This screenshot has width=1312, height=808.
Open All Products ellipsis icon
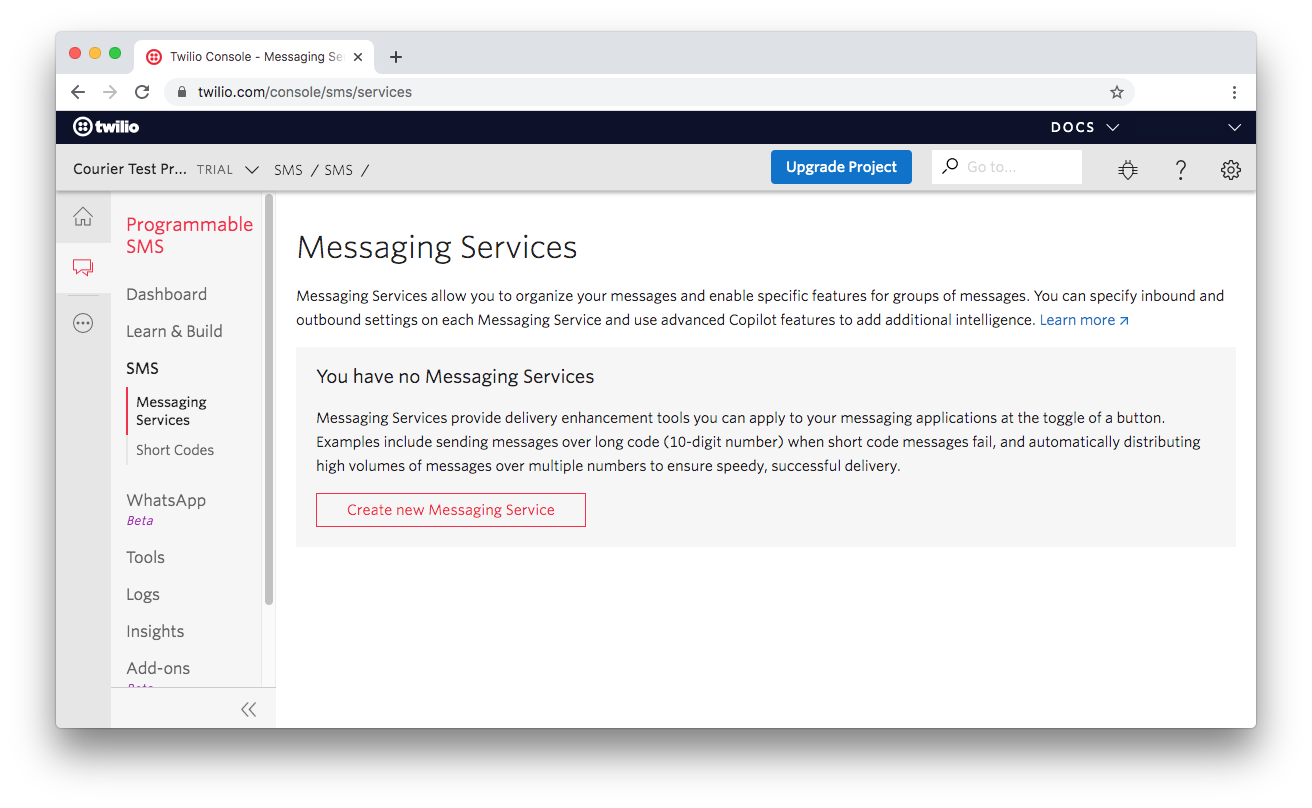coord(83,323)
